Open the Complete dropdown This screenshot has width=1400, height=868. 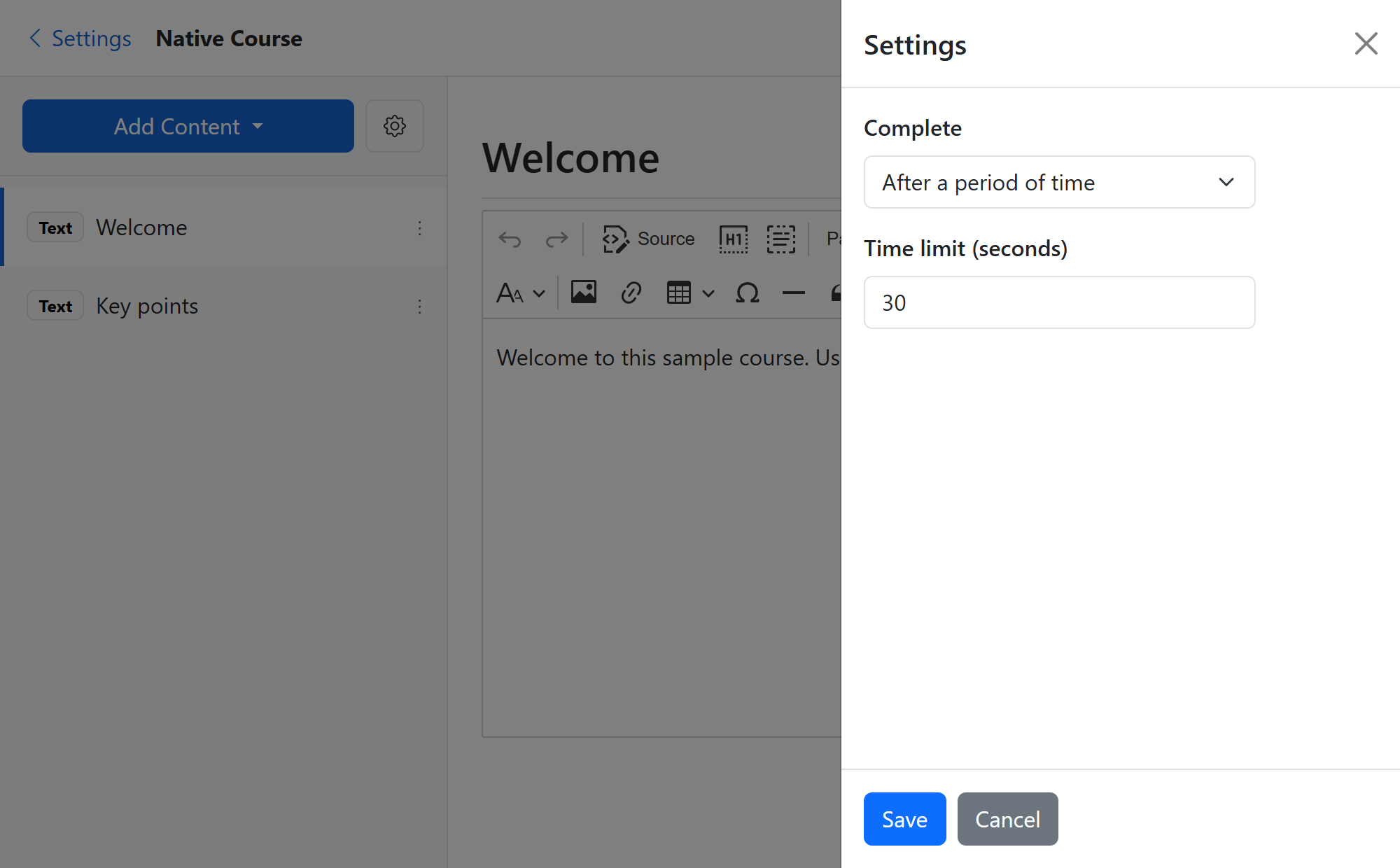coord(1059,182)
